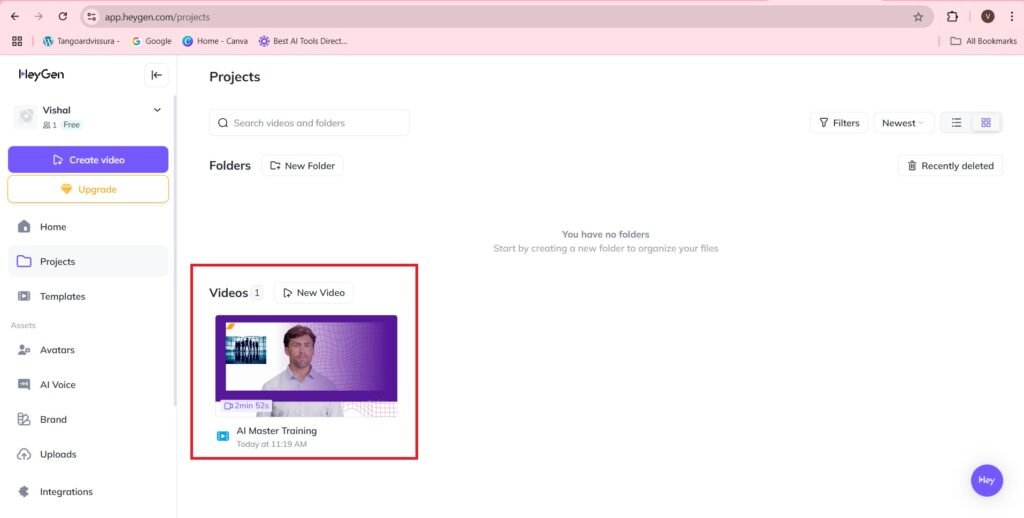This screenshot has width=1024, height=518.
Task: Click browser forward arrow
Action: point(39,16)
